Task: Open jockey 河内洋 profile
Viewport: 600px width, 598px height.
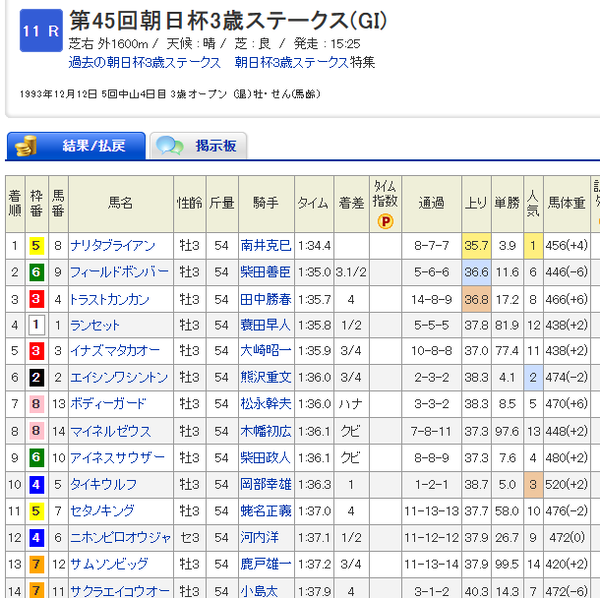Action: (259, 538)
